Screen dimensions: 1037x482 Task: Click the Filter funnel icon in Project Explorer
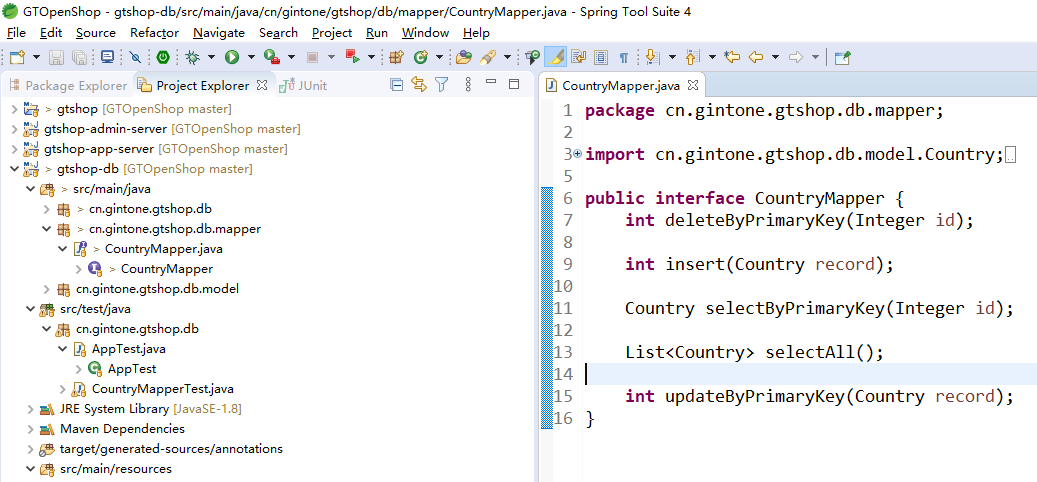click(441, 85)
